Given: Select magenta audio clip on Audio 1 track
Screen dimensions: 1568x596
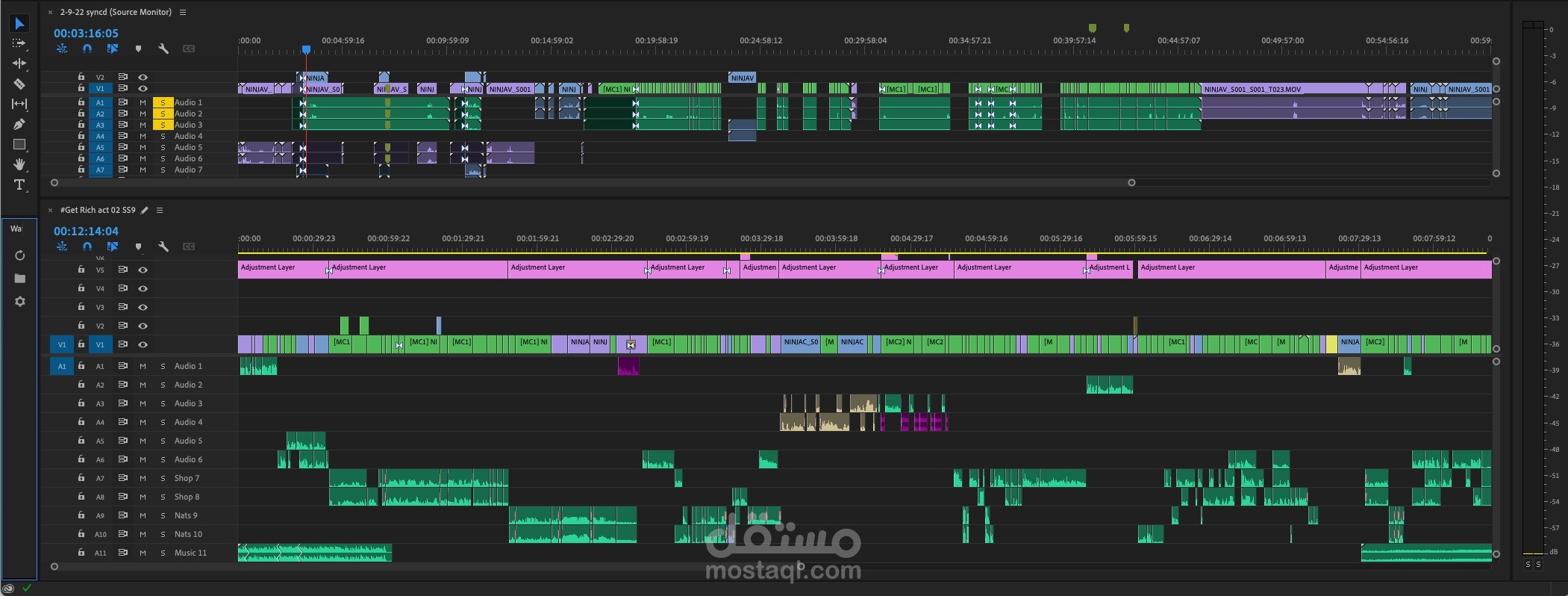Looking at the screenshot, I should [628, 366].
